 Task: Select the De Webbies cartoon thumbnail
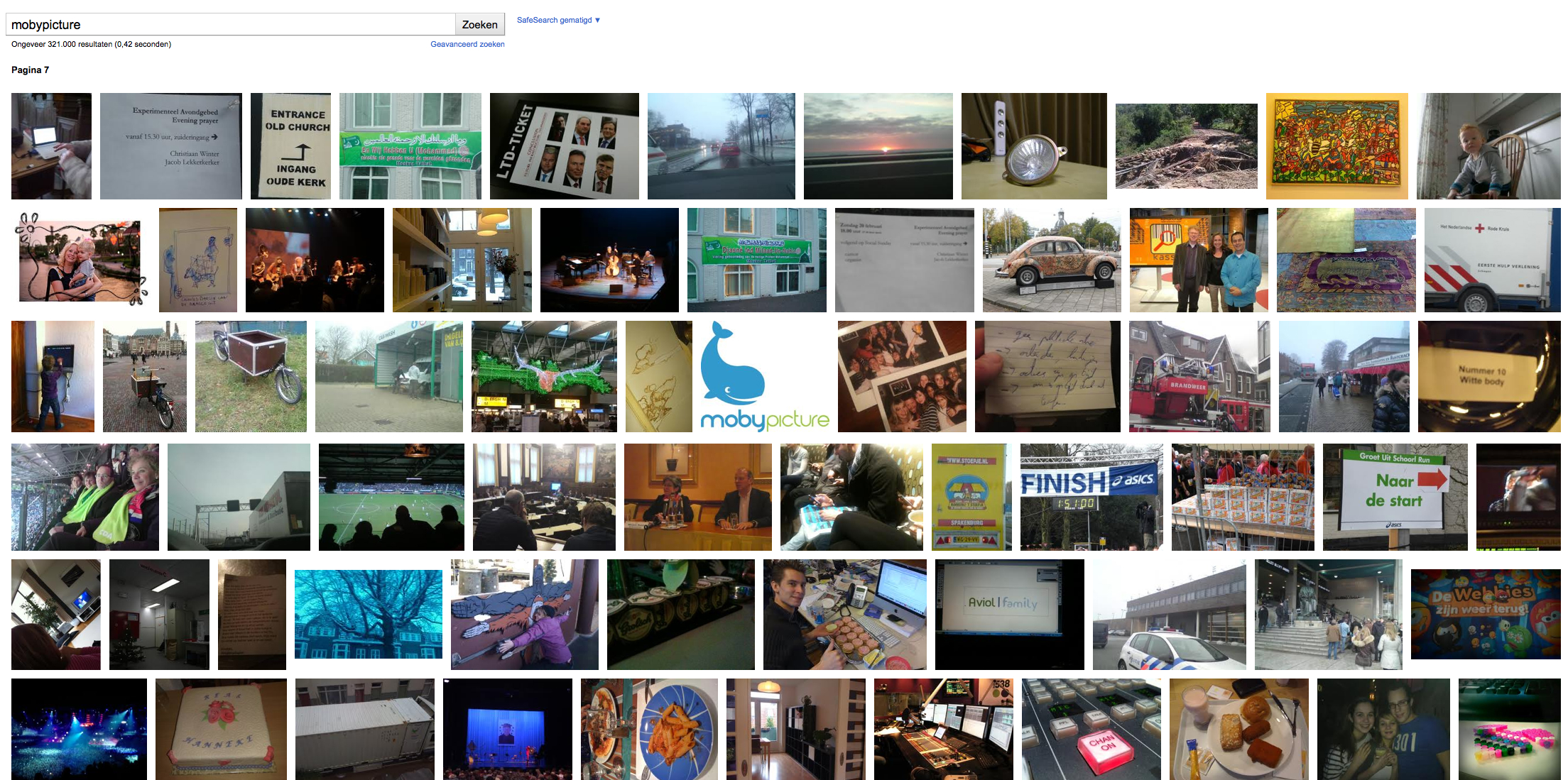click(x=1486, y=614)
